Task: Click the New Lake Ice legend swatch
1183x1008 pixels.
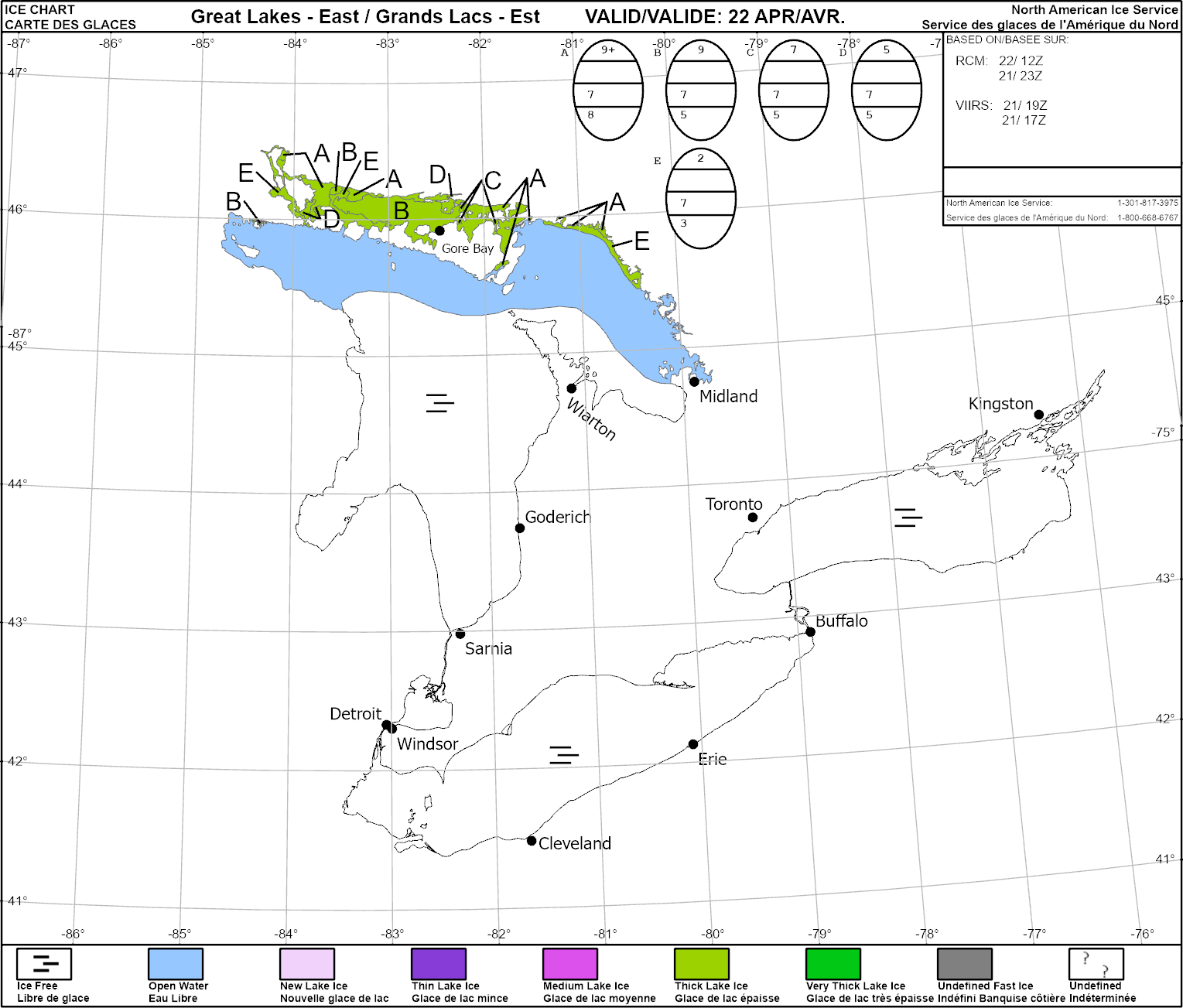Action: tap(307, 964)
